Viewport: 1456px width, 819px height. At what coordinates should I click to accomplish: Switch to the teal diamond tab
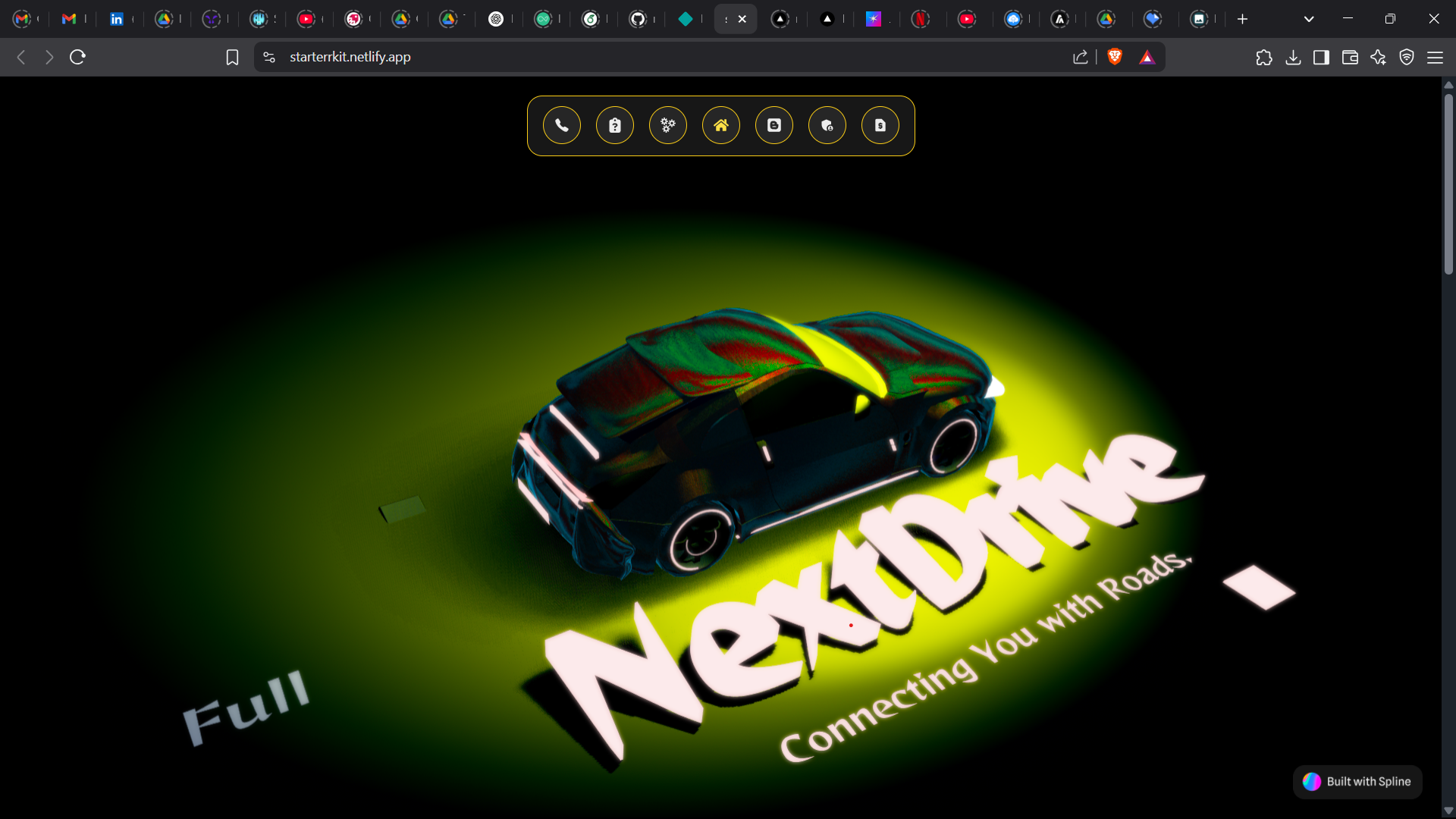(686, 19)
